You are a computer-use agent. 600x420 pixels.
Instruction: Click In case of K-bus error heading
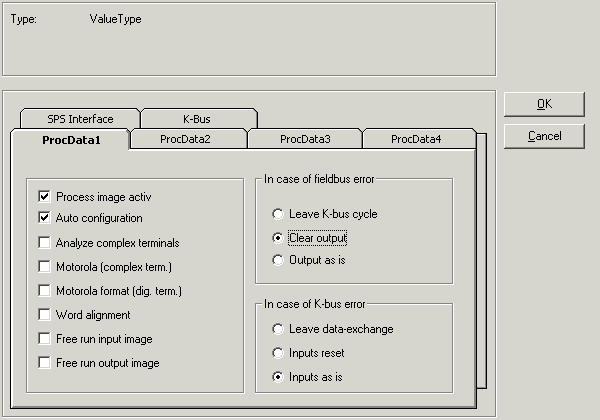click(x=315, y=304)
